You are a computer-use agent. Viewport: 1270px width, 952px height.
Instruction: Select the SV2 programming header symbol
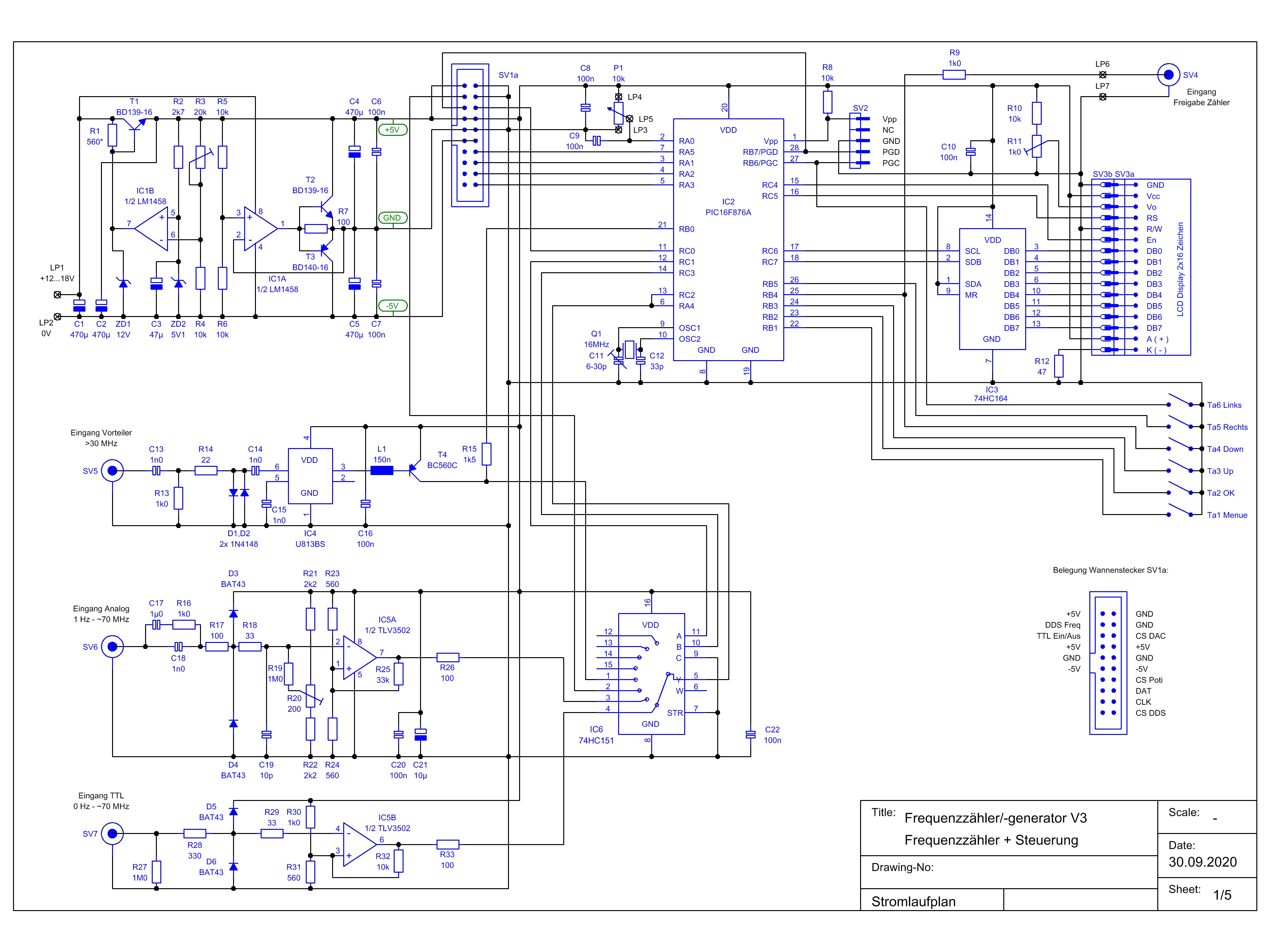point(859,141)
